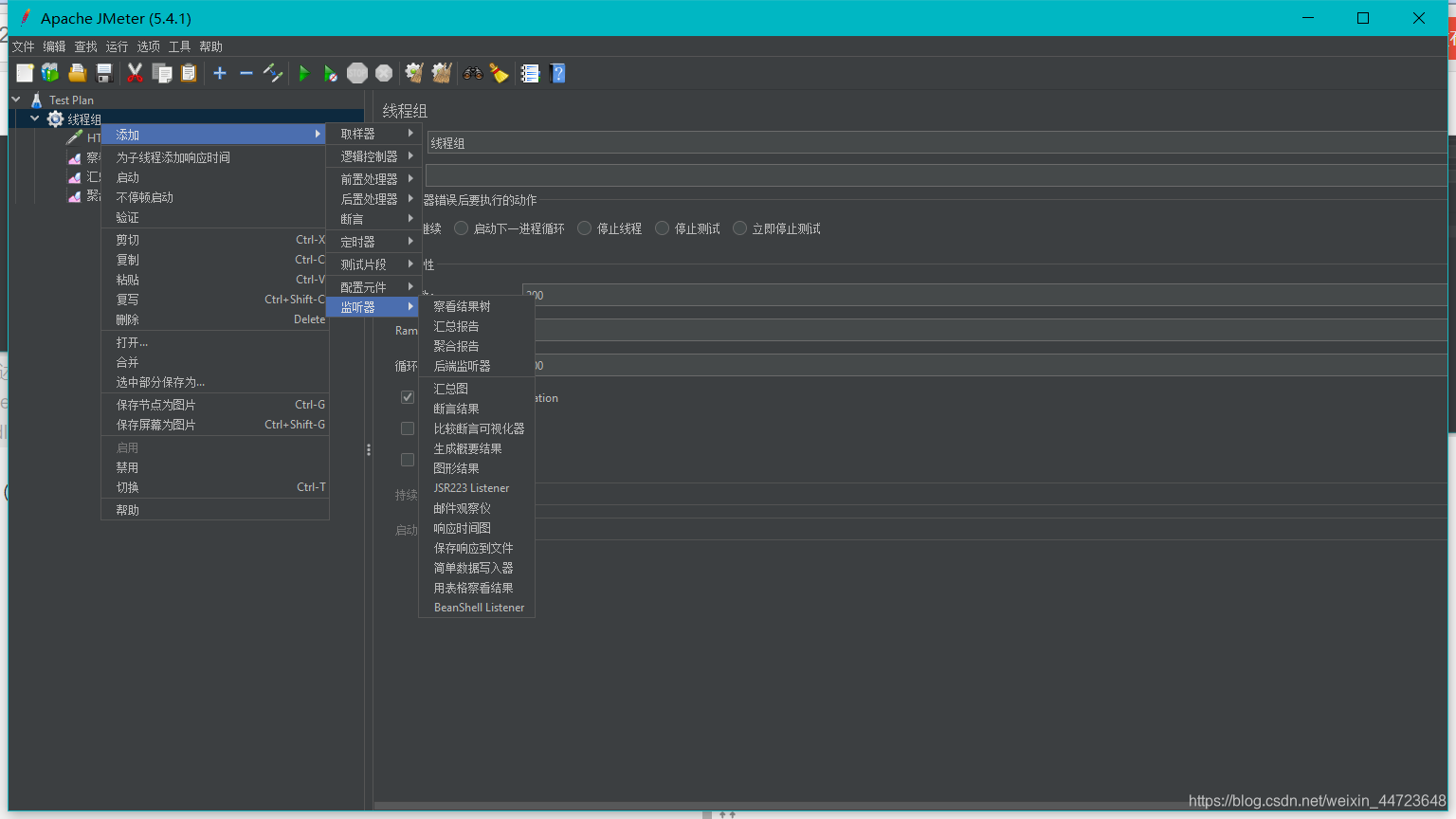Viewport: 1456px width, 819px height.
Task: Choose BeanShell Listener entry
Action: point(477,608)
